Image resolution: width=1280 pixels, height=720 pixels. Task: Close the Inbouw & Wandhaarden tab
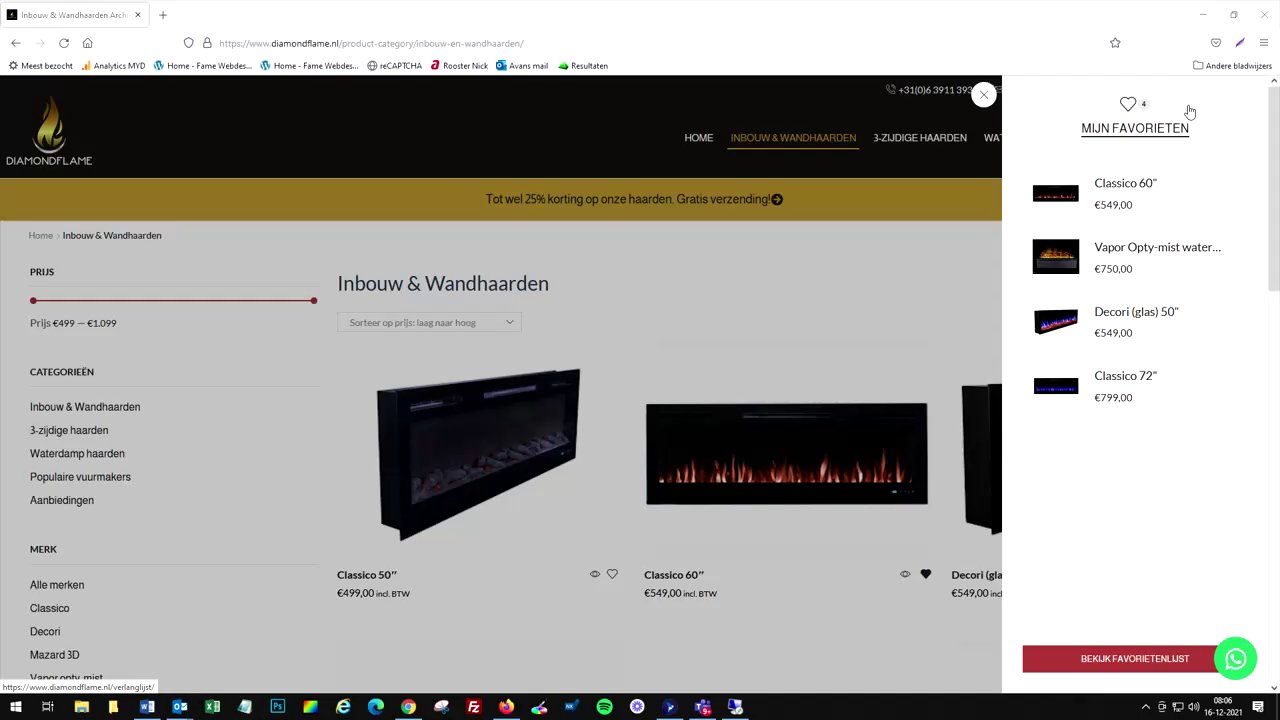tap(138, 15)
